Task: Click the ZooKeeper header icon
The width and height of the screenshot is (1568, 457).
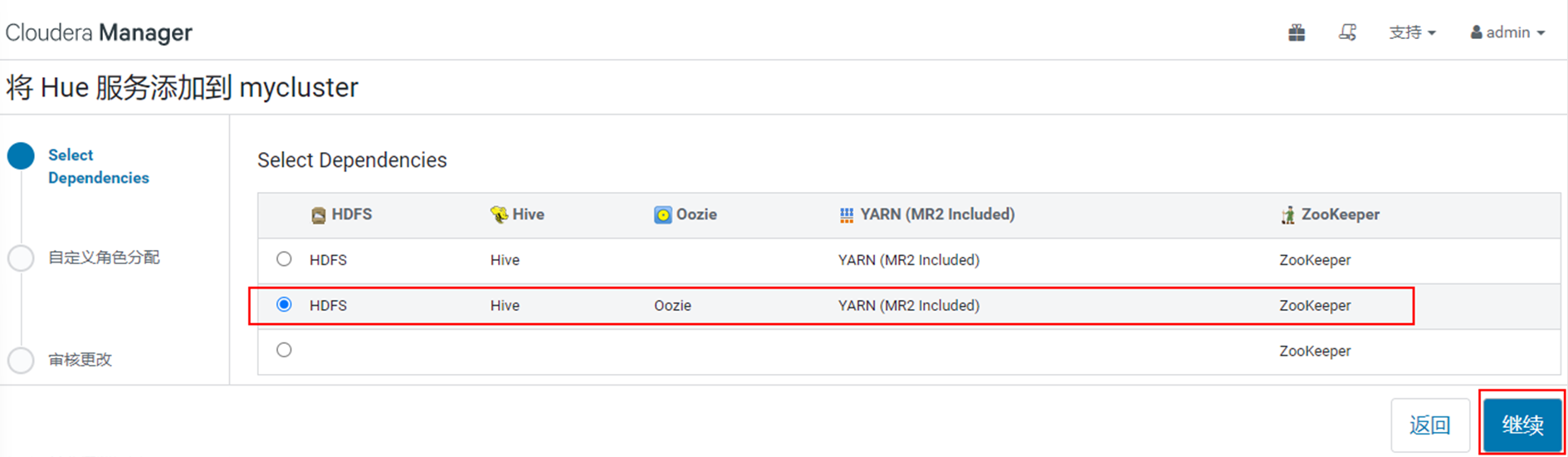Action: tap(1288, 215)
